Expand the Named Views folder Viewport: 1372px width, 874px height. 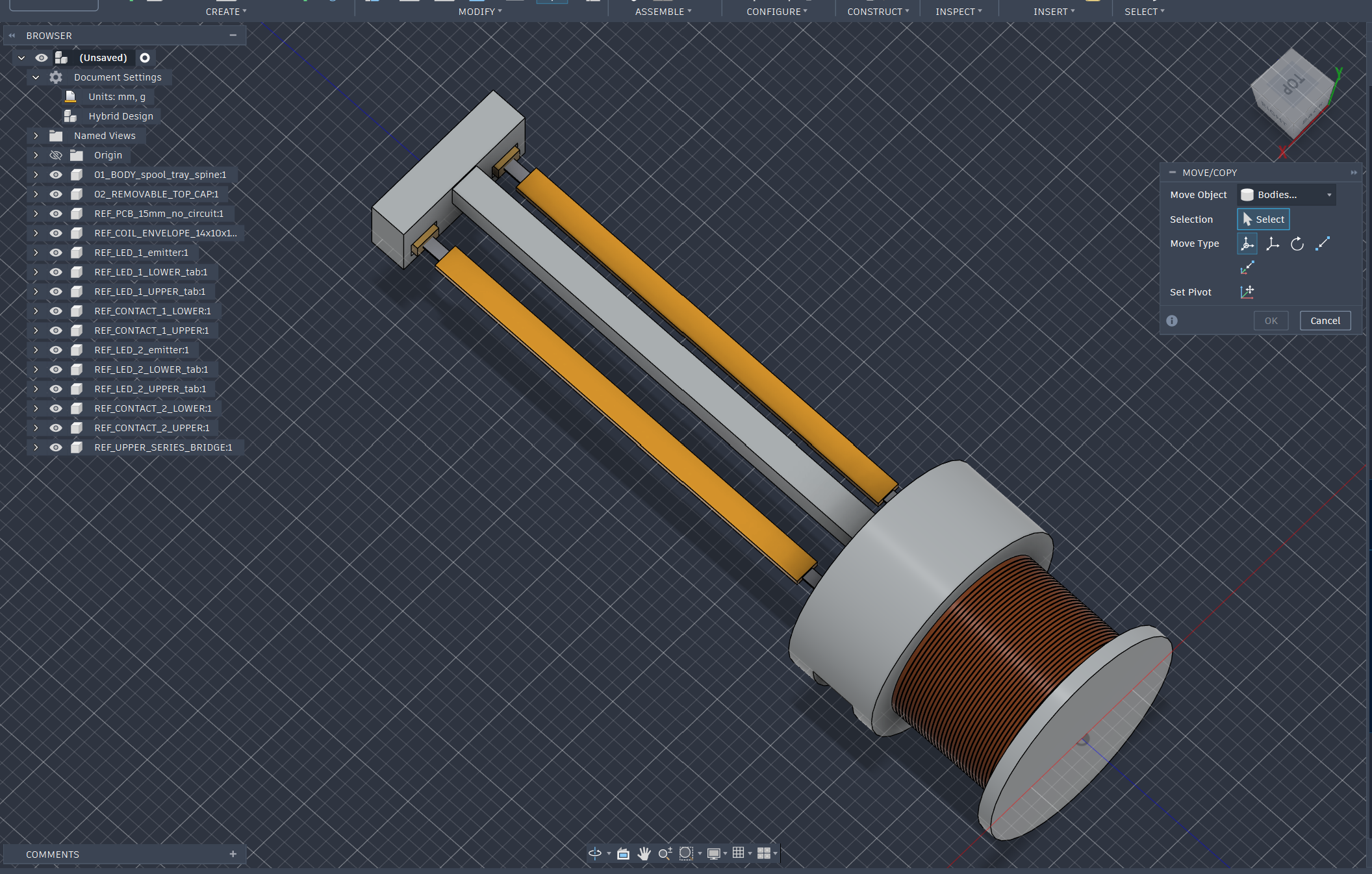(36, 136)
